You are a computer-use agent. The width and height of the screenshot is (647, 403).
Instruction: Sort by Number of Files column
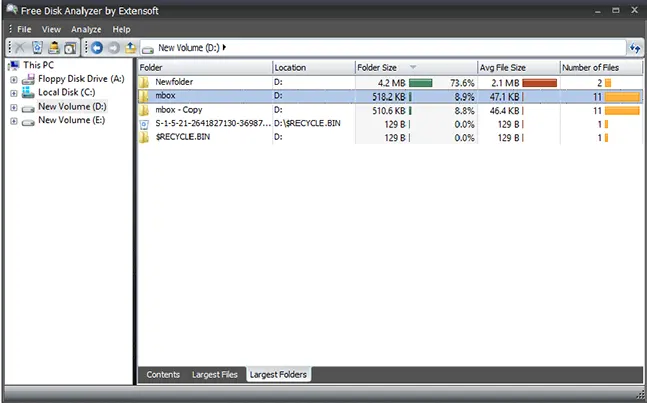(601, 68)
